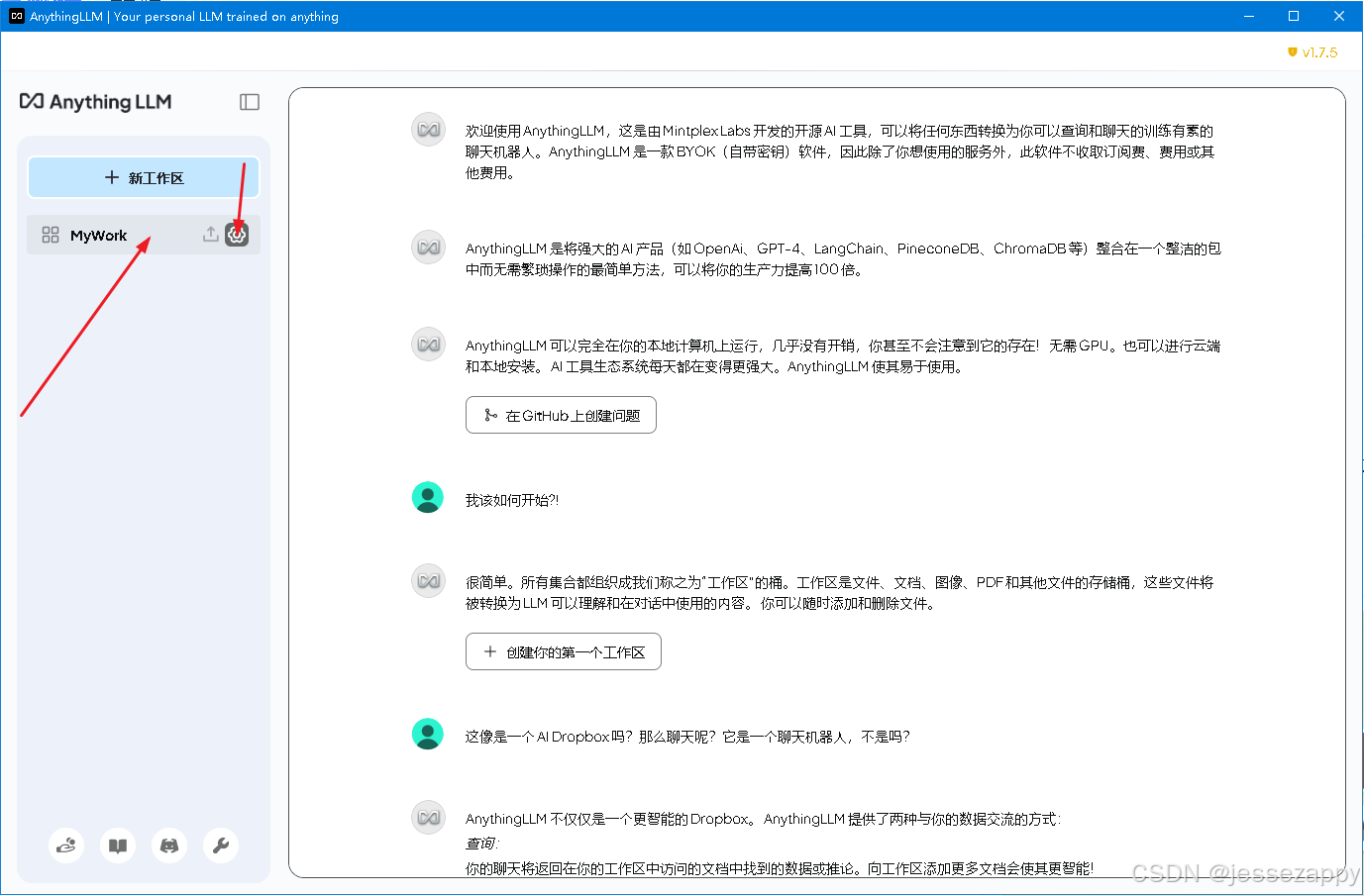Click the upload documents icon for MyWork
Image resolution: width=1364 pixels, height=896 pixels.
211,235
